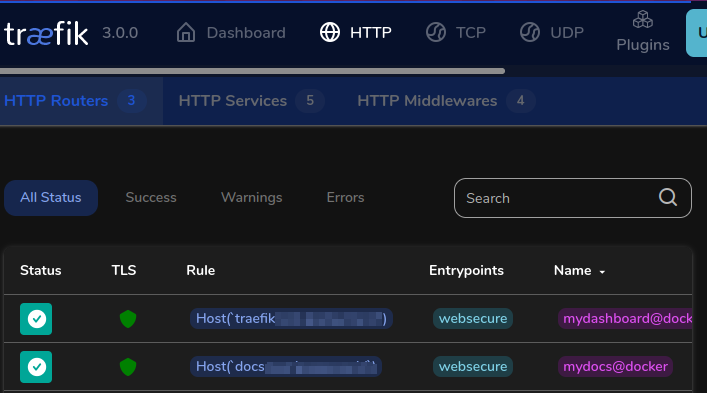The height and width of the screenshot is (393, 707).
Task: Click the HTTP Services count badge 5
Action: coord(310,101)
